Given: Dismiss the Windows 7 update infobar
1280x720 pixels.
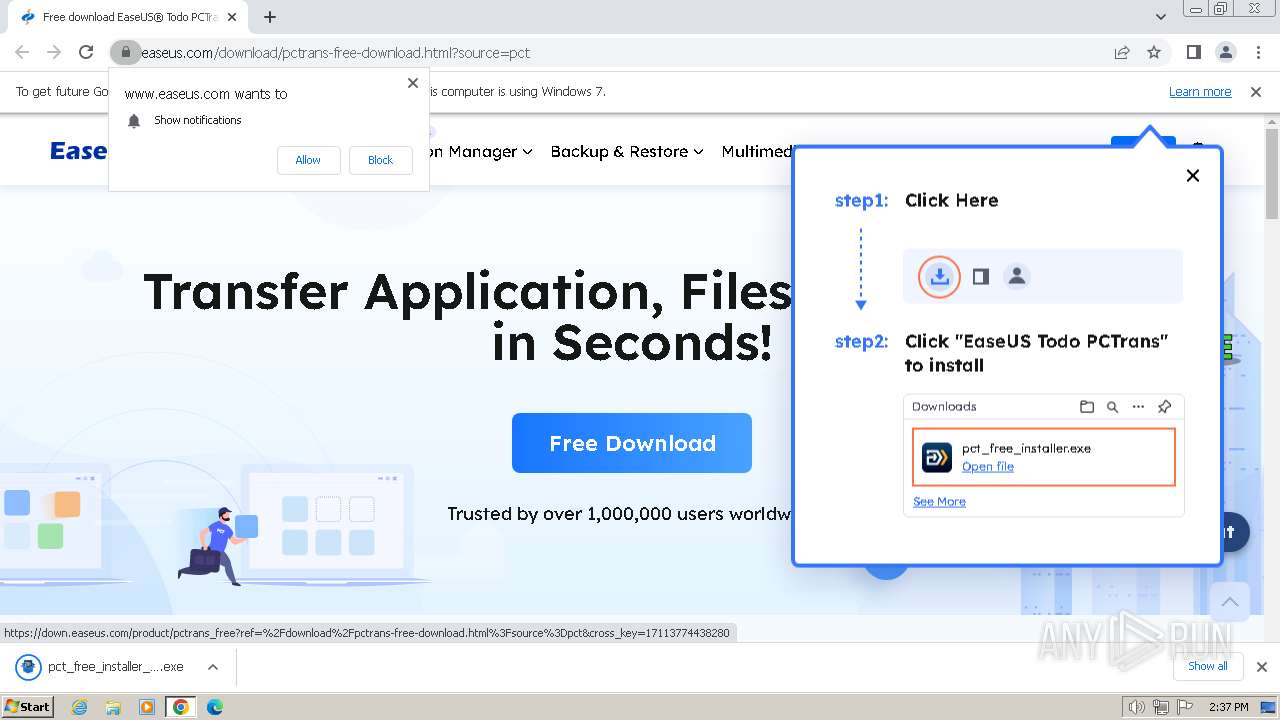Looking at the screenshot, I should [1256, 91].
